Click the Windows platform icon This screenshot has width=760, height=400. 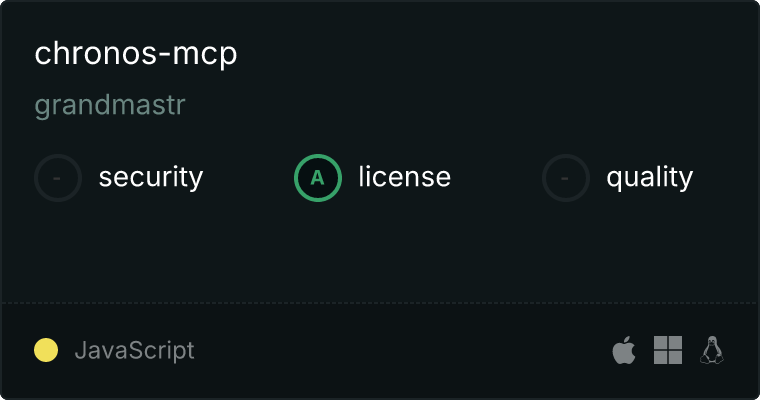[668, 350]
